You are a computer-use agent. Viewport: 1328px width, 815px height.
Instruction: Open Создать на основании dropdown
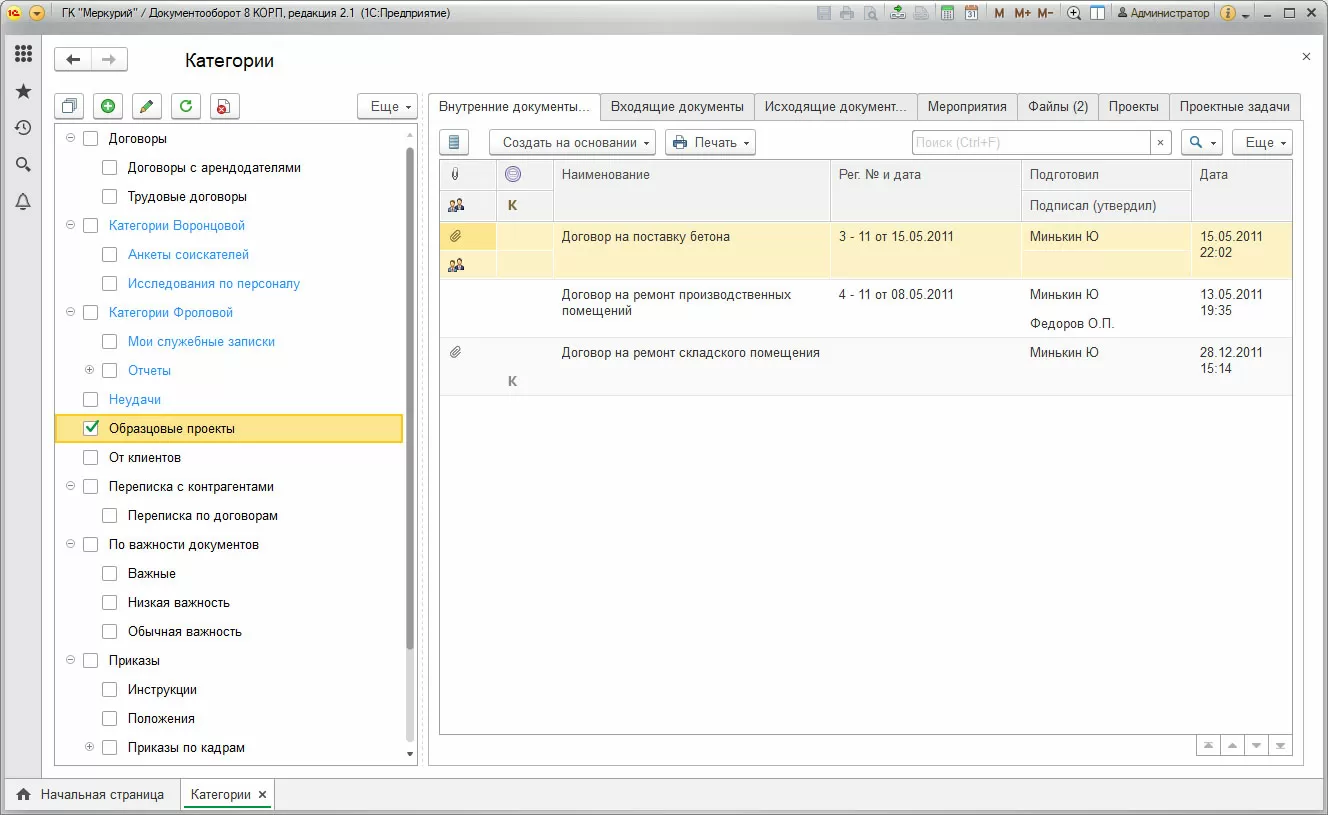572,142
